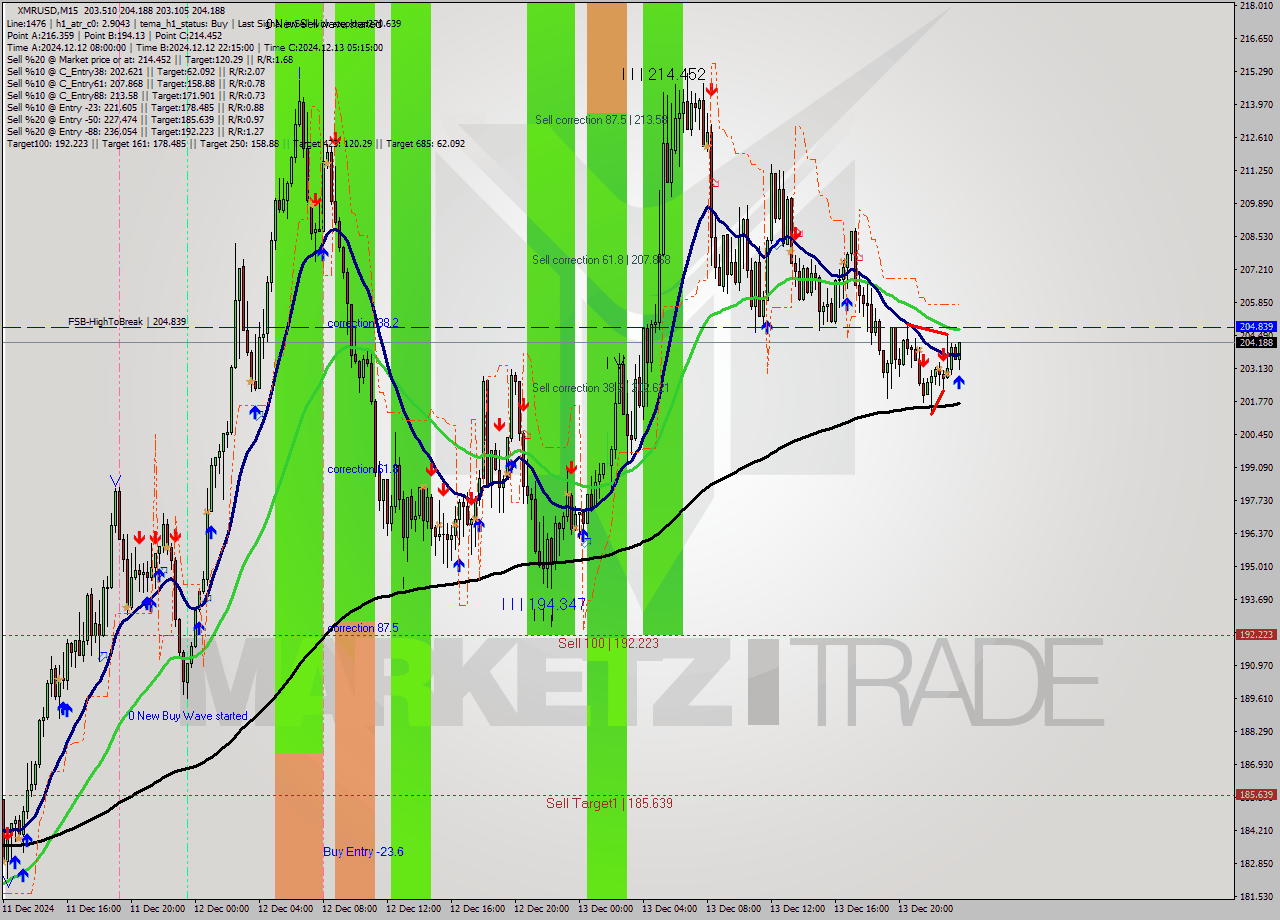Image resolution: width=1280 pixels, height=920 pixels.
Task: Select the red 192.223 price tag
Action: (1255, 634)
